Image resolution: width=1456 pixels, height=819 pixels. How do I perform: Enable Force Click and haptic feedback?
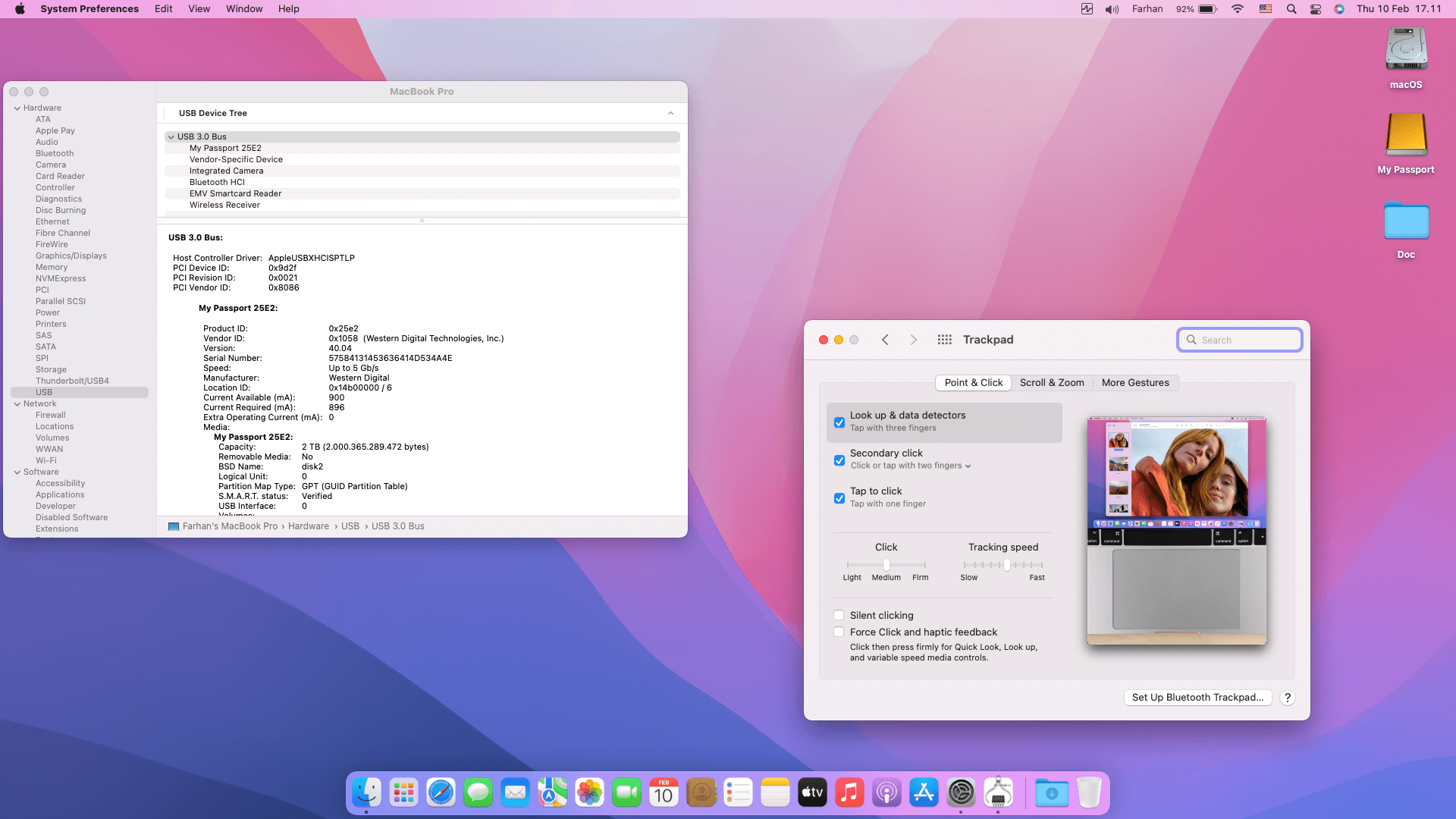coord(839,632)
